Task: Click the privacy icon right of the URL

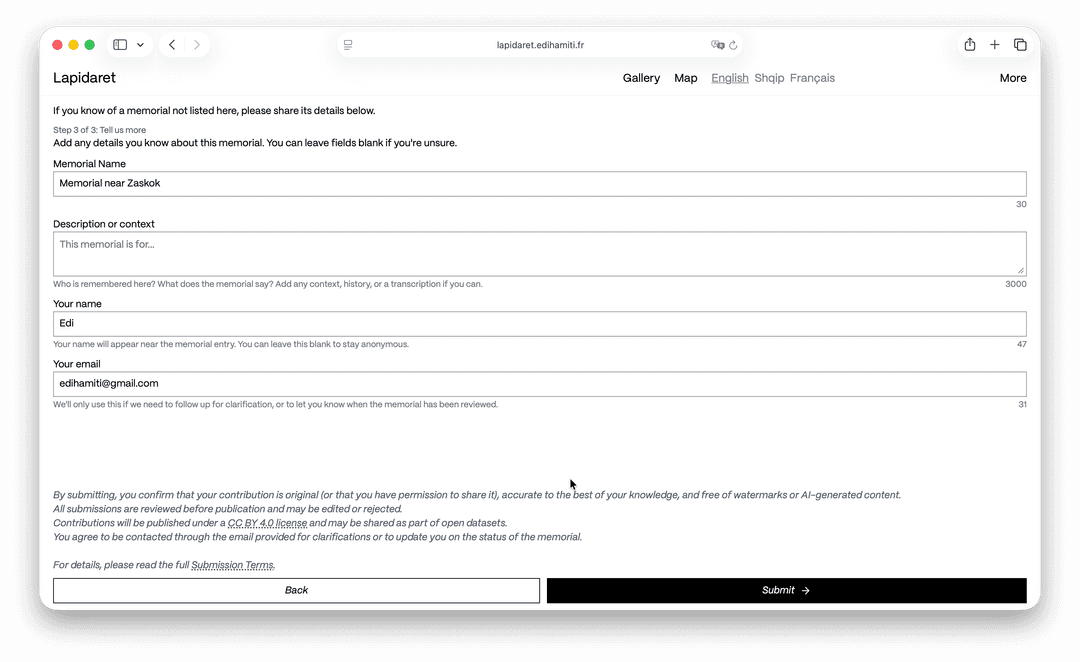Action: click(717, 44)
